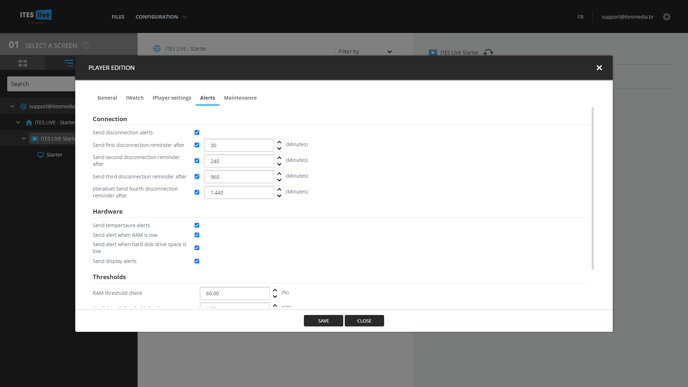Edit first reminder field showing 30

[239, 145]
